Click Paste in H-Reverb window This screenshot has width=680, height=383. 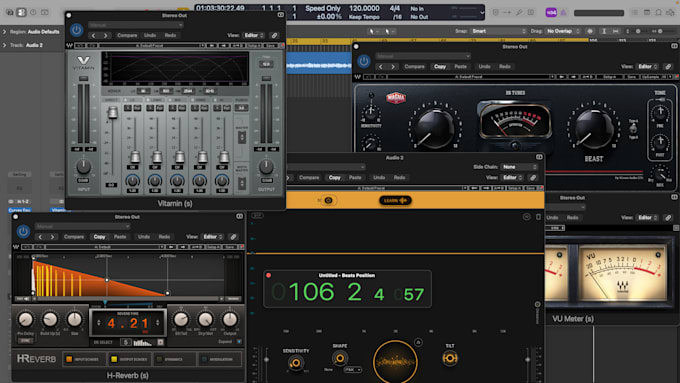[x=120, y=237]
